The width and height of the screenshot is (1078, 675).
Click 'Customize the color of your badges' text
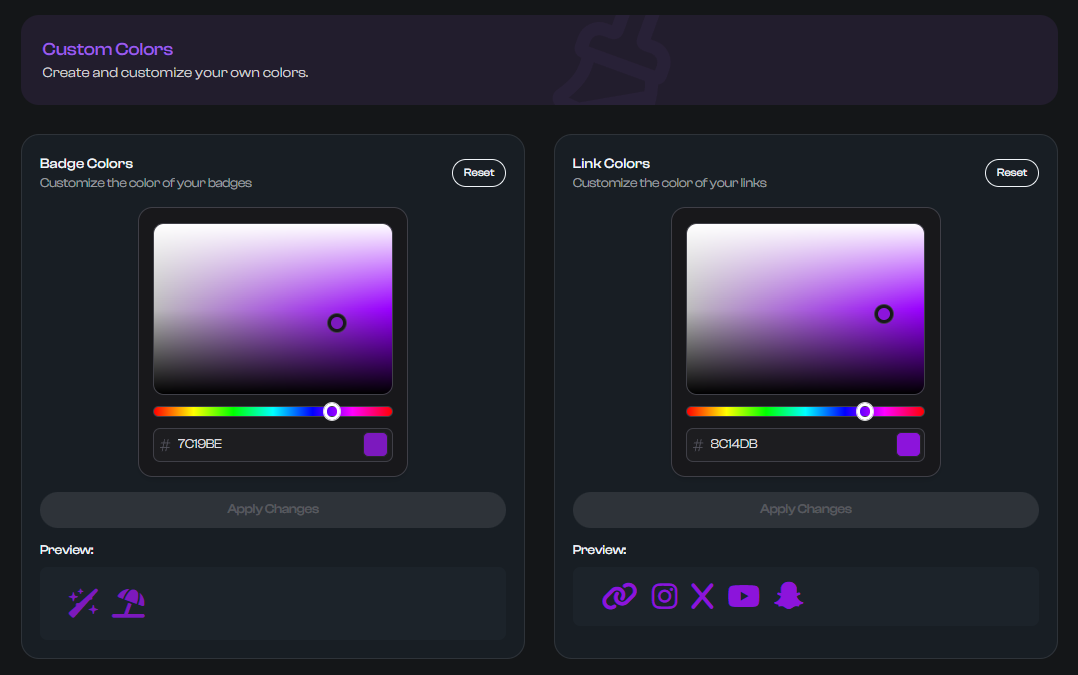point(146,183)
